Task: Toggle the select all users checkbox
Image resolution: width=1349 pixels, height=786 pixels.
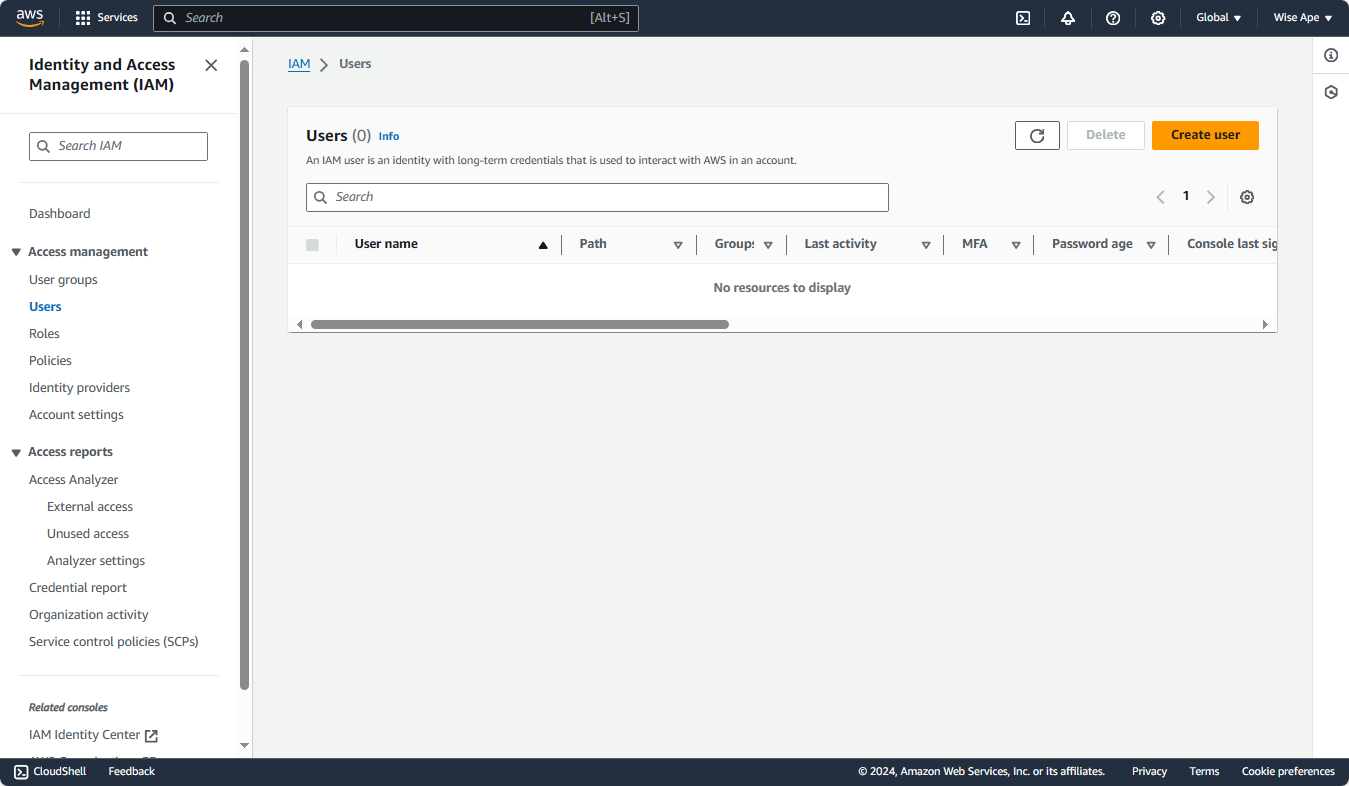Action: tap(312, 245)
